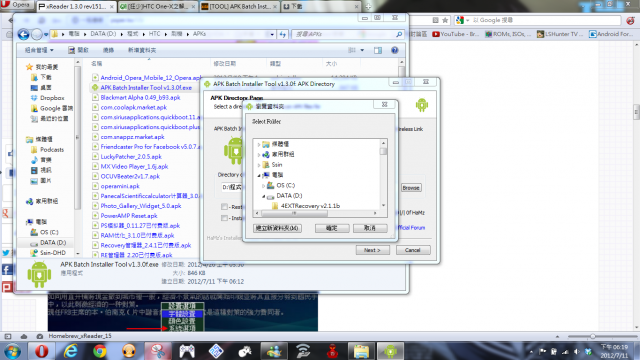Select DATA (D:) in Explorer sidebar

click(x=53, y=242)
